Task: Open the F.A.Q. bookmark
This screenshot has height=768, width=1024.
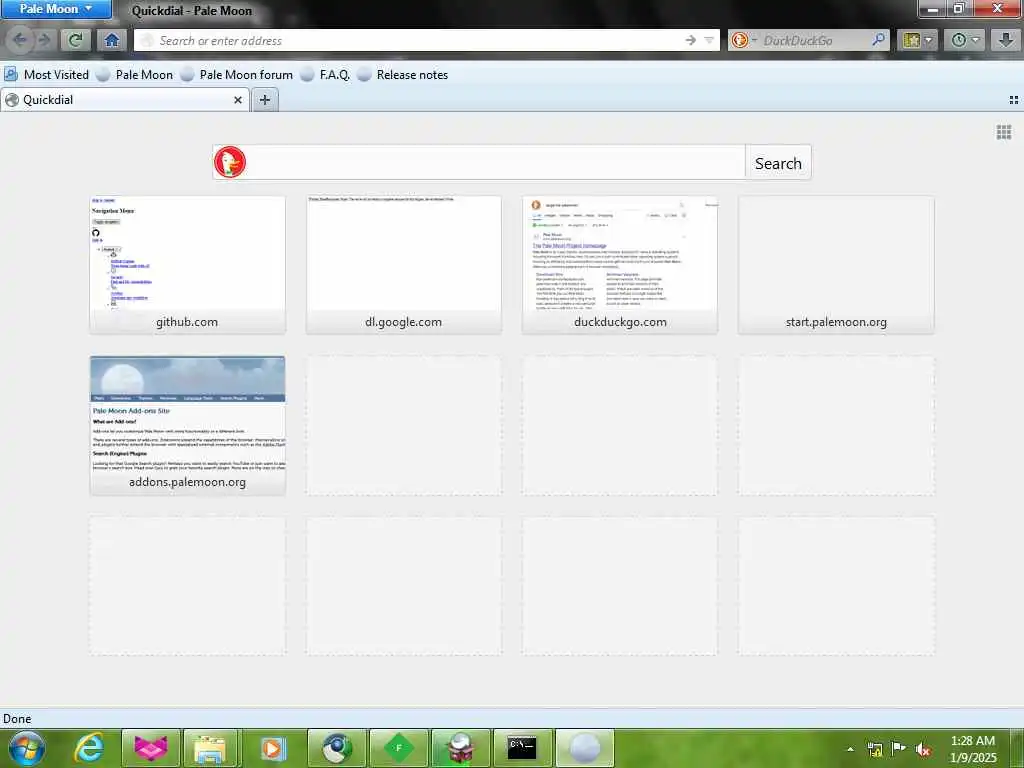Action: 325,74
